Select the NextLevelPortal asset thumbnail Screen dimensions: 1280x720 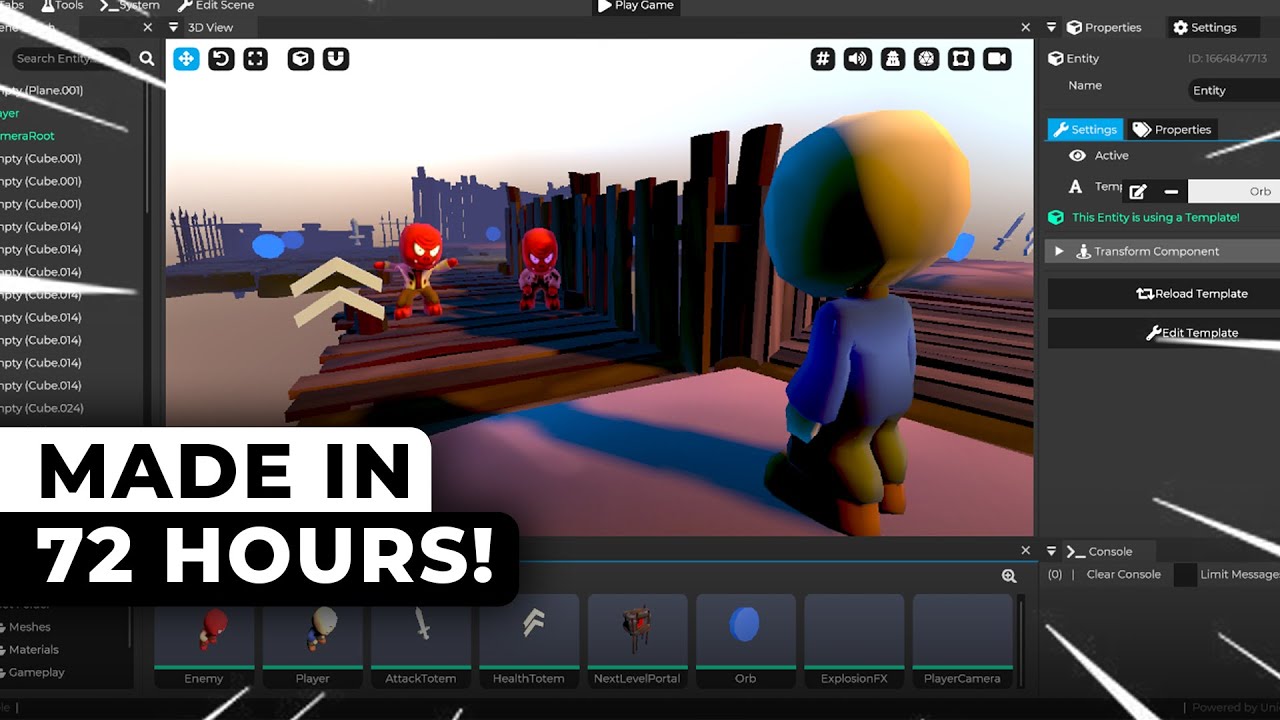[637, 641]
